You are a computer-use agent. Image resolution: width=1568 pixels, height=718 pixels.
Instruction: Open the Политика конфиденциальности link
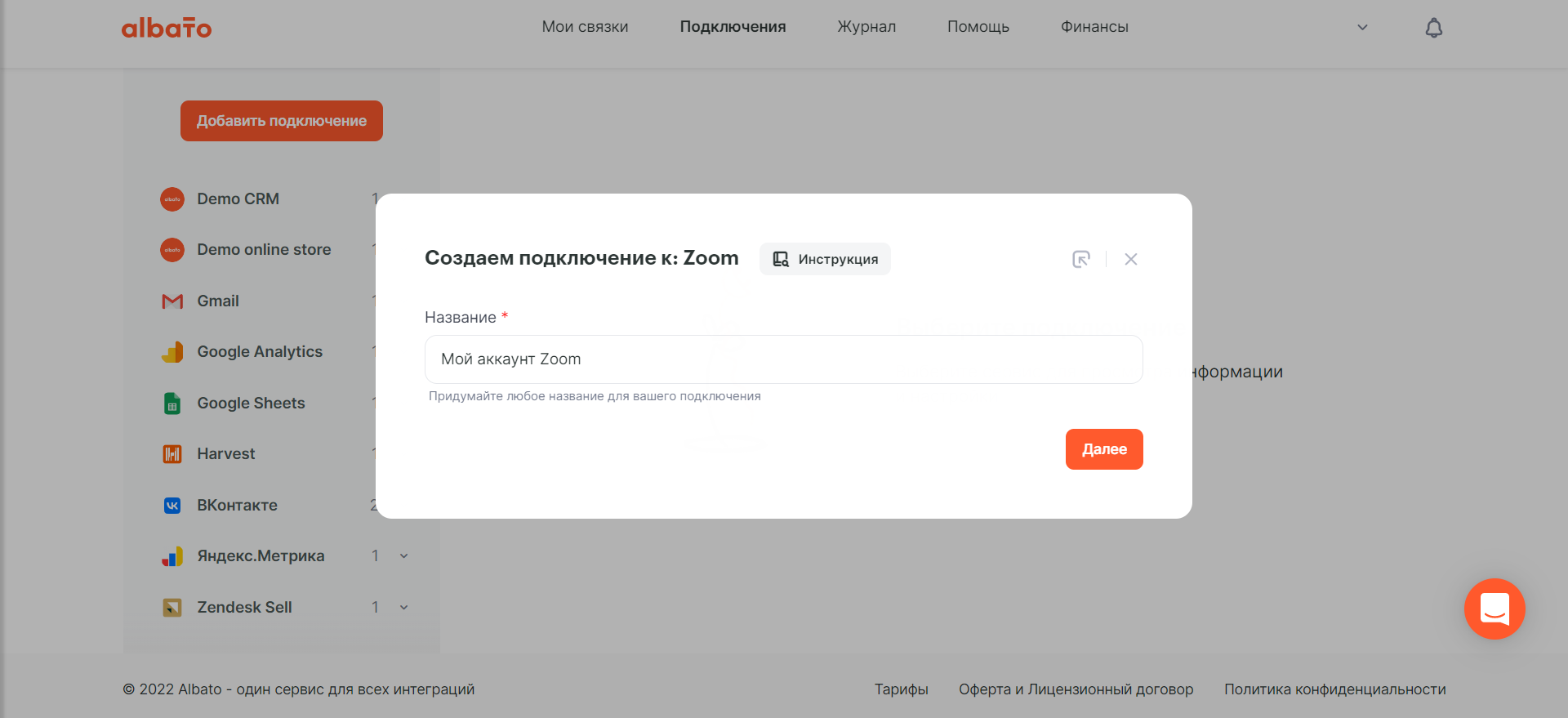(x=1335, y=689)
